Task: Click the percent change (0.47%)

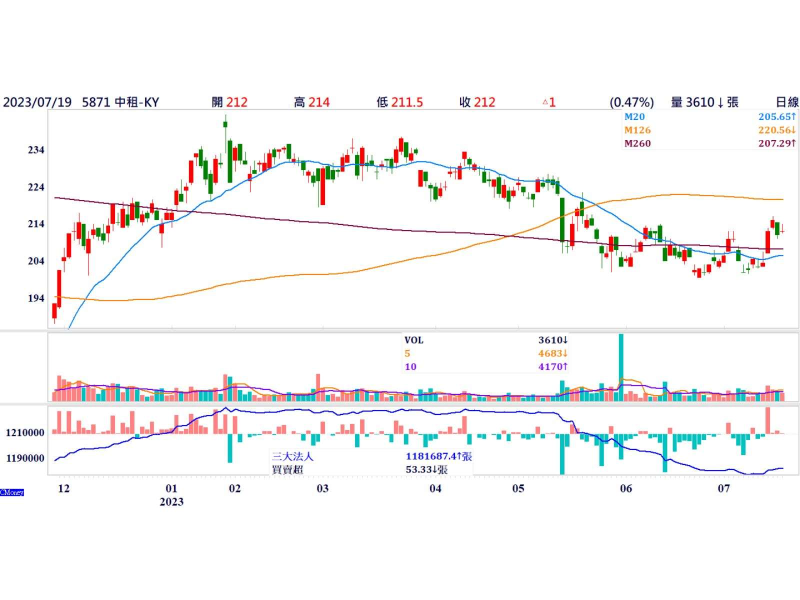Action: pyautogui.click(x=632, y=102)
